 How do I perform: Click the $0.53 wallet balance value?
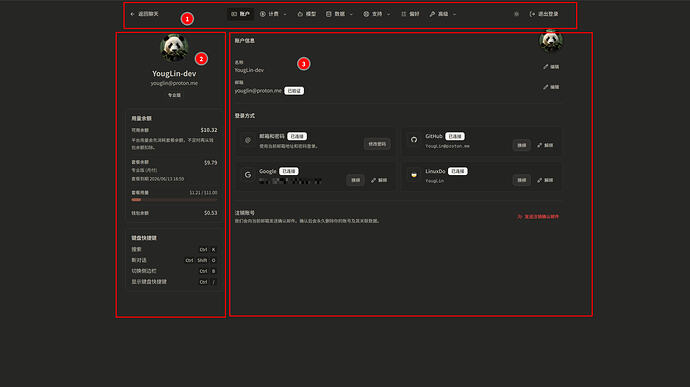coord(210,213)
